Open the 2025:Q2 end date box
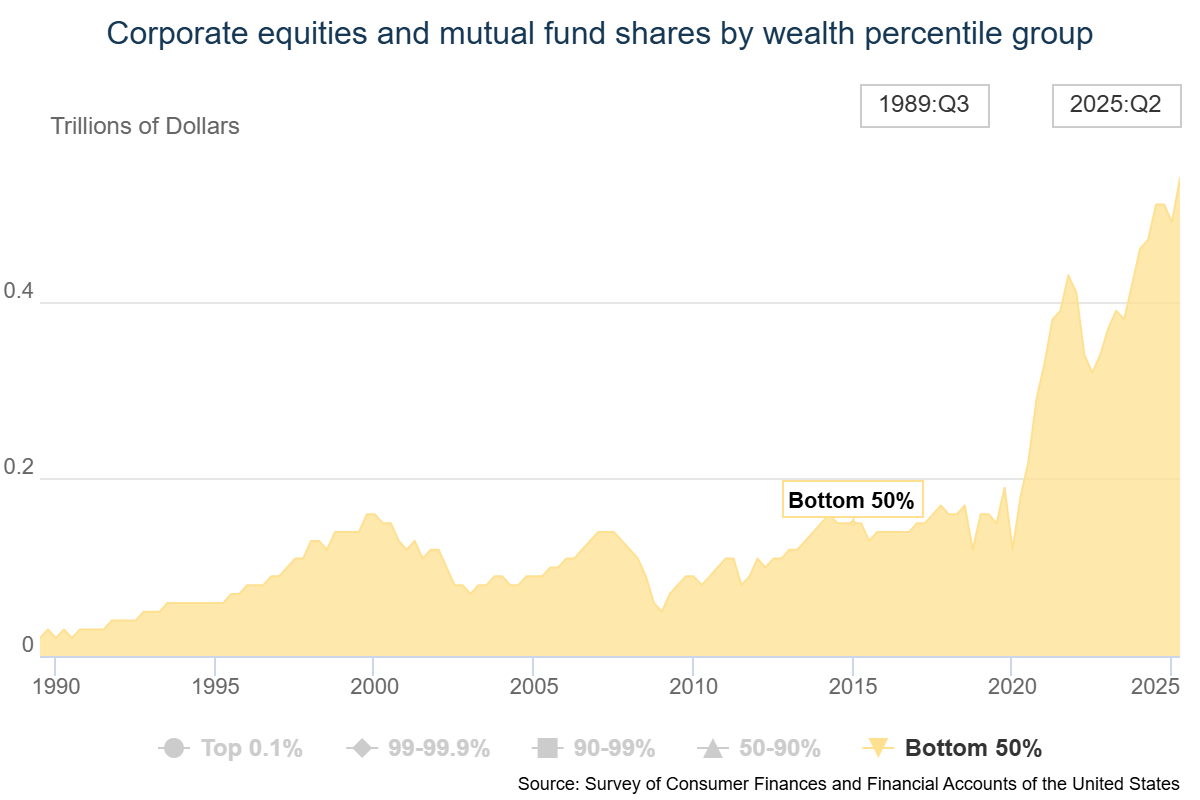The height and width of the screenshot is (800, 1200). 1115,105
